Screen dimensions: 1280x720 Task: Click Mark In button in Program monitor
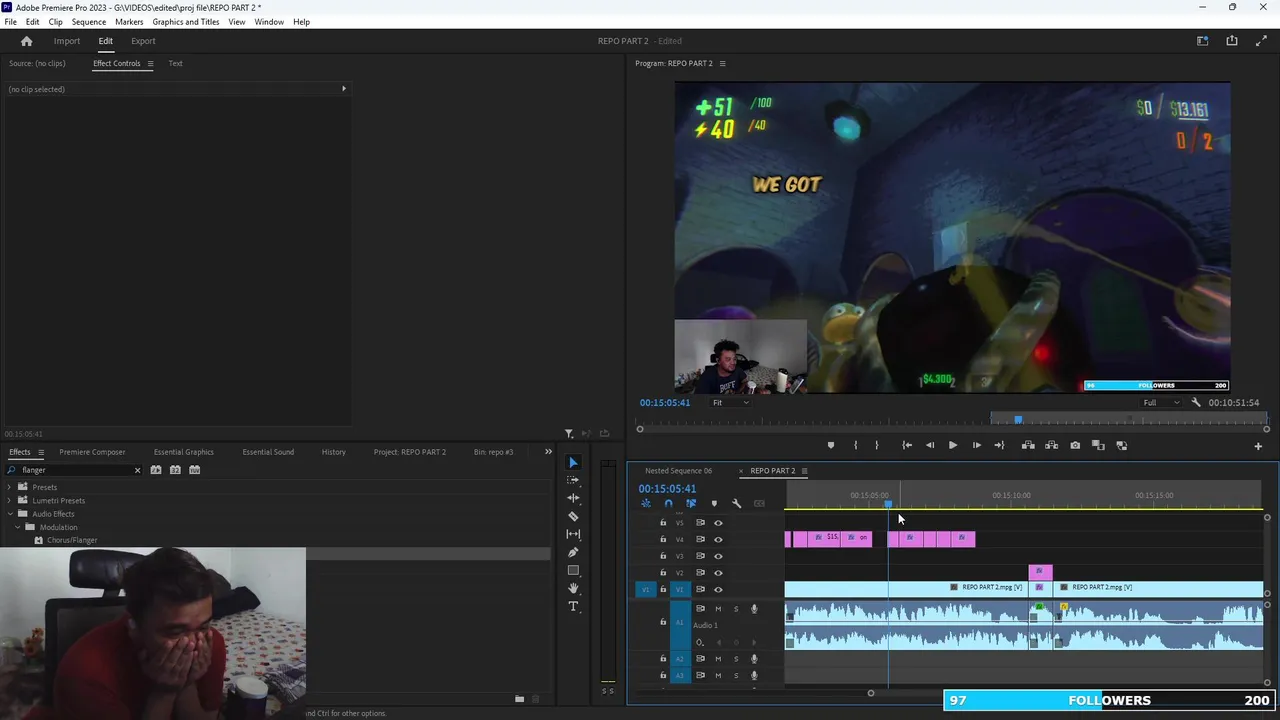(x=855, y=445)
